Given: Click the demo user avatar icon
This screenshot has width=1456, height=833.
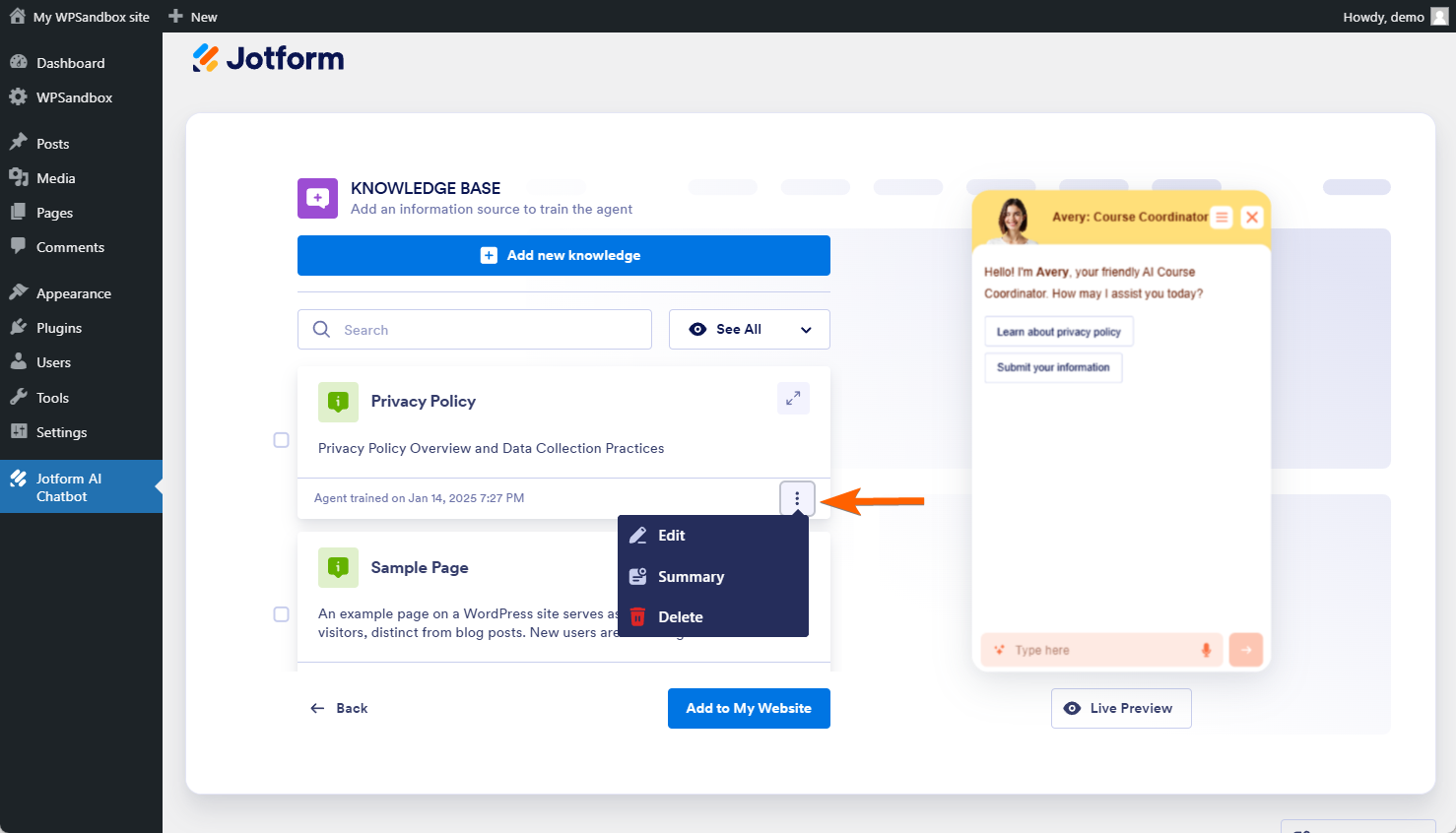Looking at the screenshot, I should [x=1439, y=17].
